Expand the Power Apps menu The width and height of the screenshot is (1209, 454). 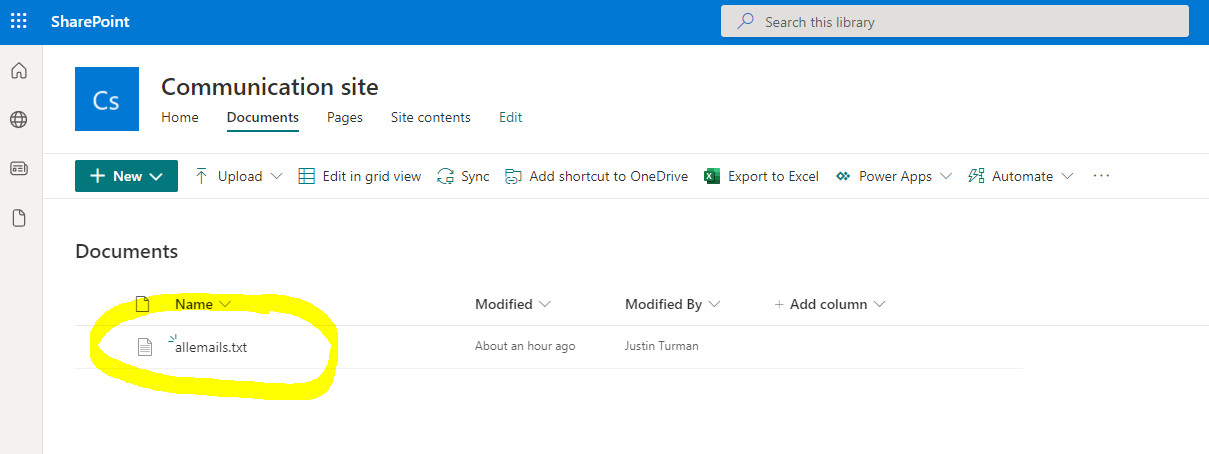coord(893,176)
